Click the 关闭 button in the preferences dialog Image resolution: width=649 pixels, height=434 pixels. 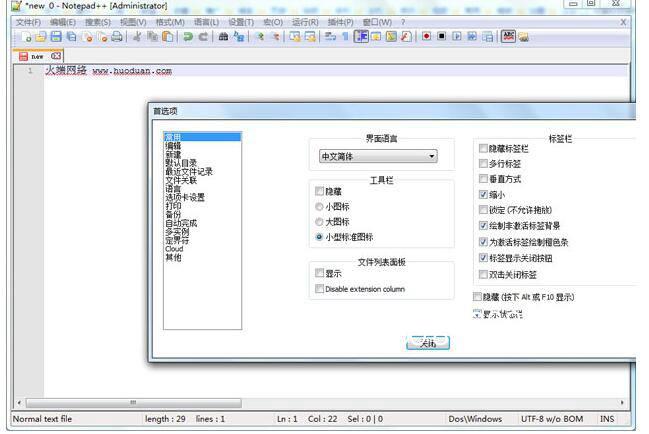[428, 343]
